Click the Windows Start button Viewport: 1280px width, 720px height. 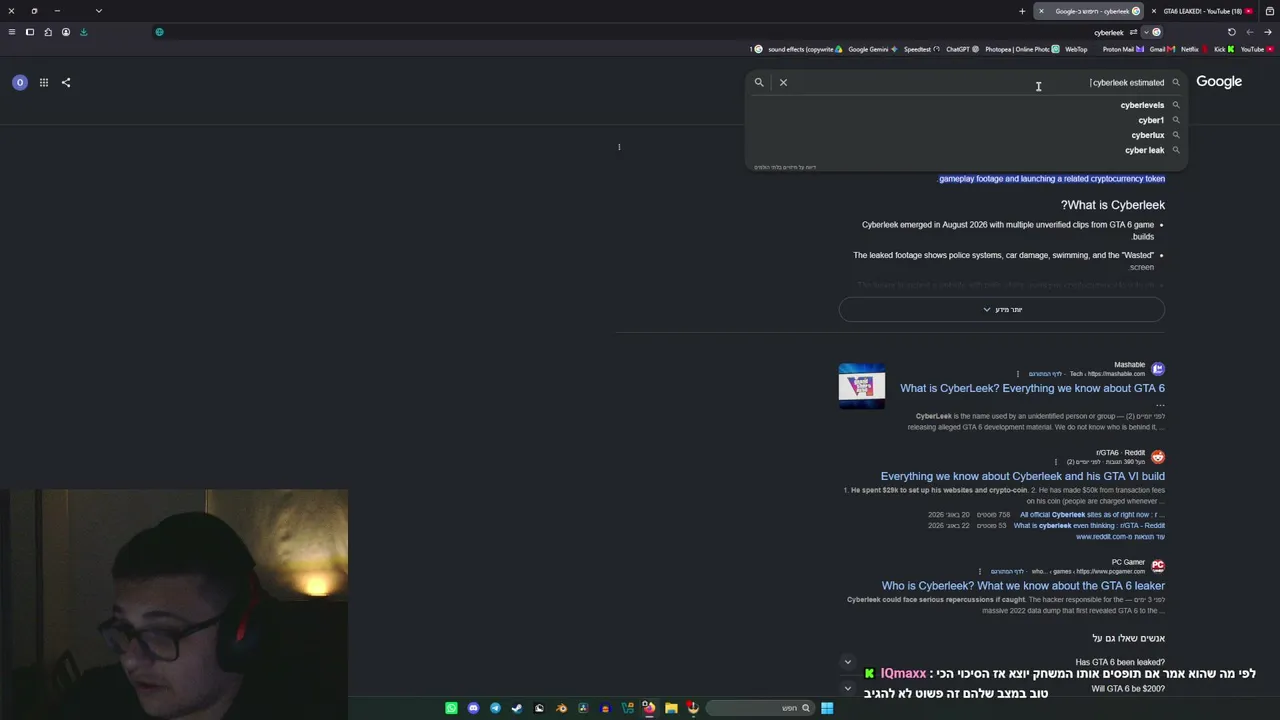827,708
